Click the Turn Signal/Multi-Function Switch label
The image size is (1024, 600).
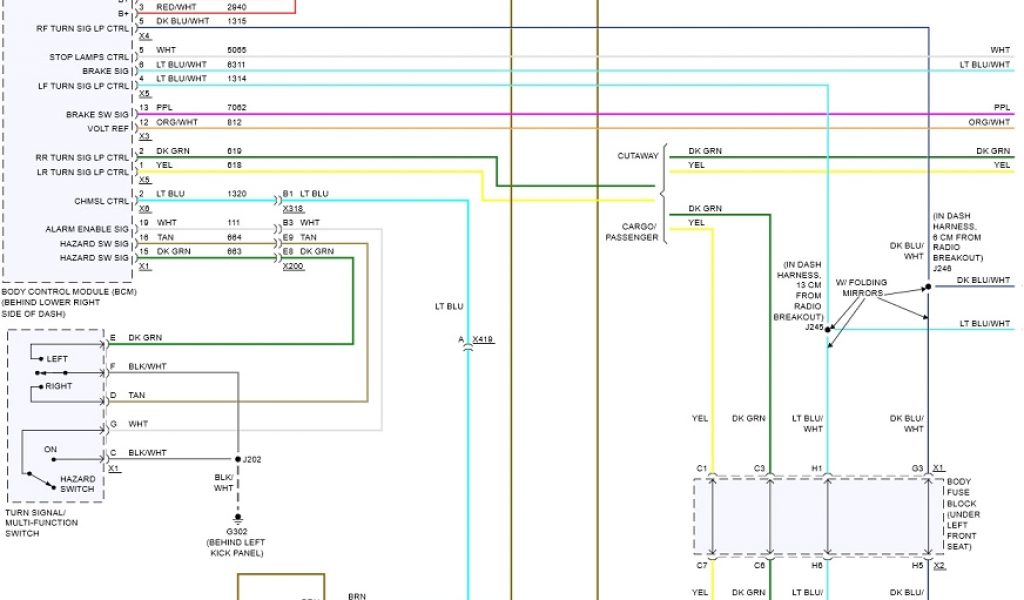[40, 522]
